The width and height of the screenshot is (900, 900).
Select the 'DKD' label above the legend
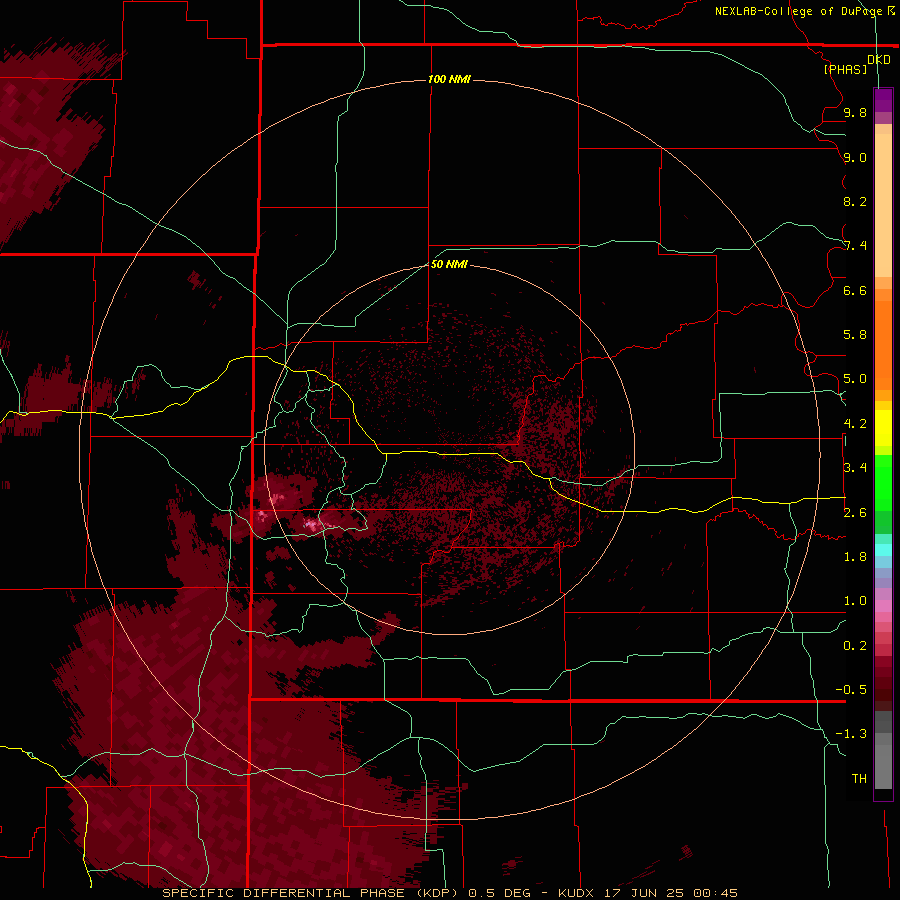coord(879,60)
